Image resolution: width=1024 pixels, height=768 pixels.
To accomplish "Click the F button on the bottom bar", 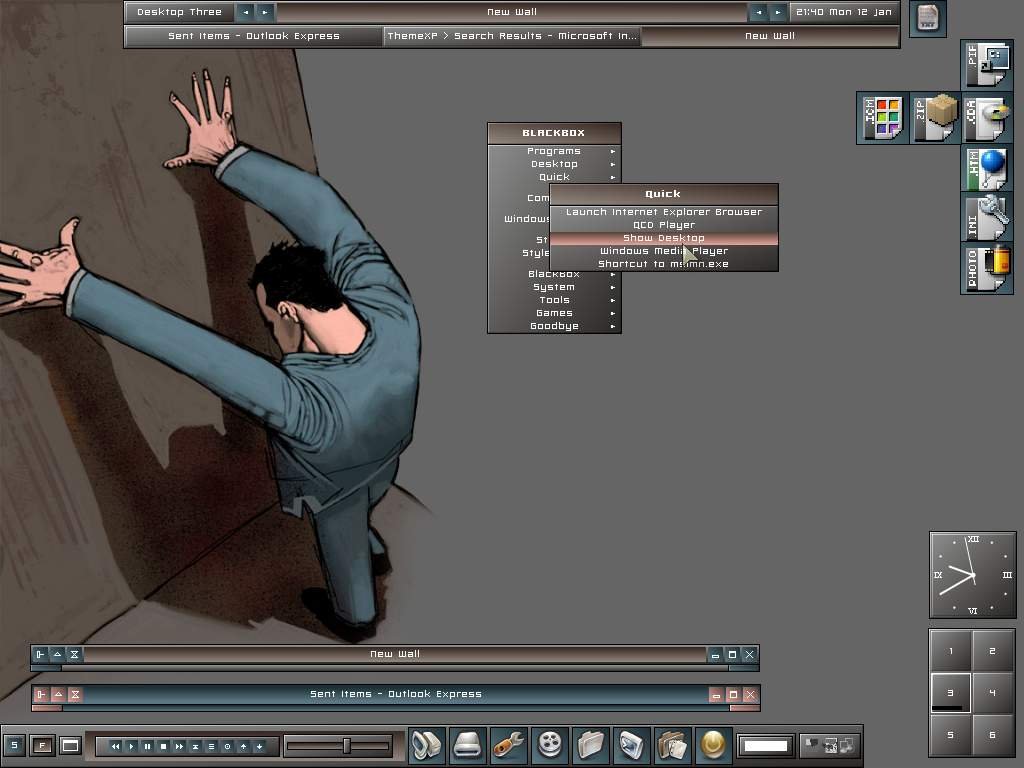I will pos(42,745).
